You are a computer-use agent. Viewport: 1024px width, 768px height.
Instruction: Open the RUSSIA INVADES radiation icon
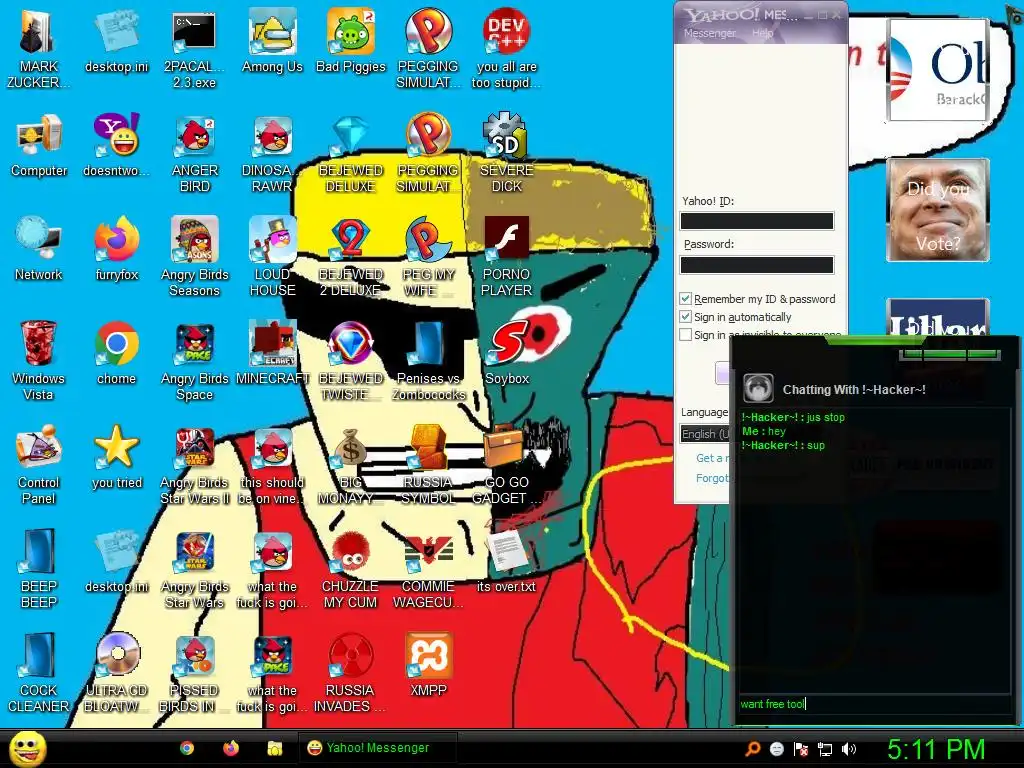click(351, 673)
